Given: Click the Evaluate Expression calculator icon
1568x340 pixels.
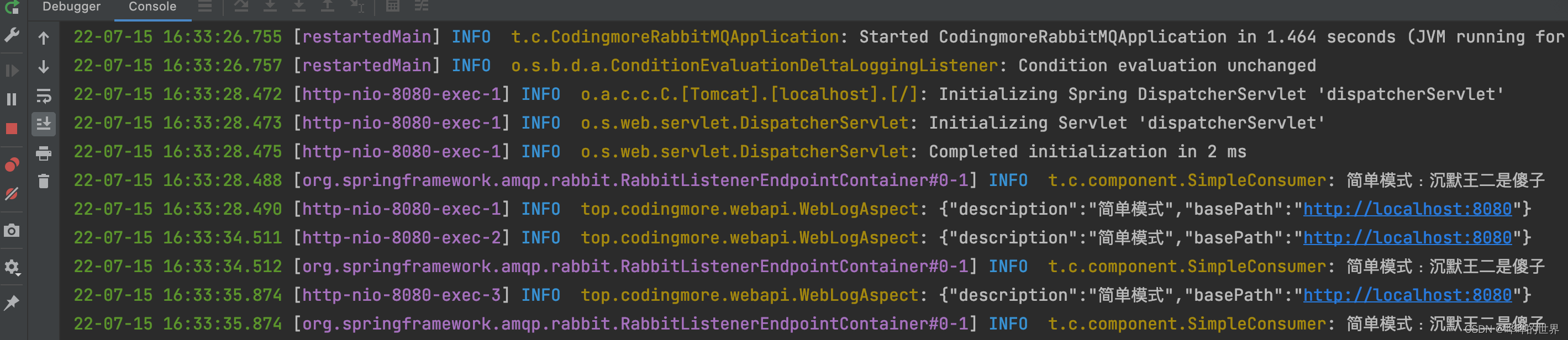Looking at the screenshot, I should [393, 7].
